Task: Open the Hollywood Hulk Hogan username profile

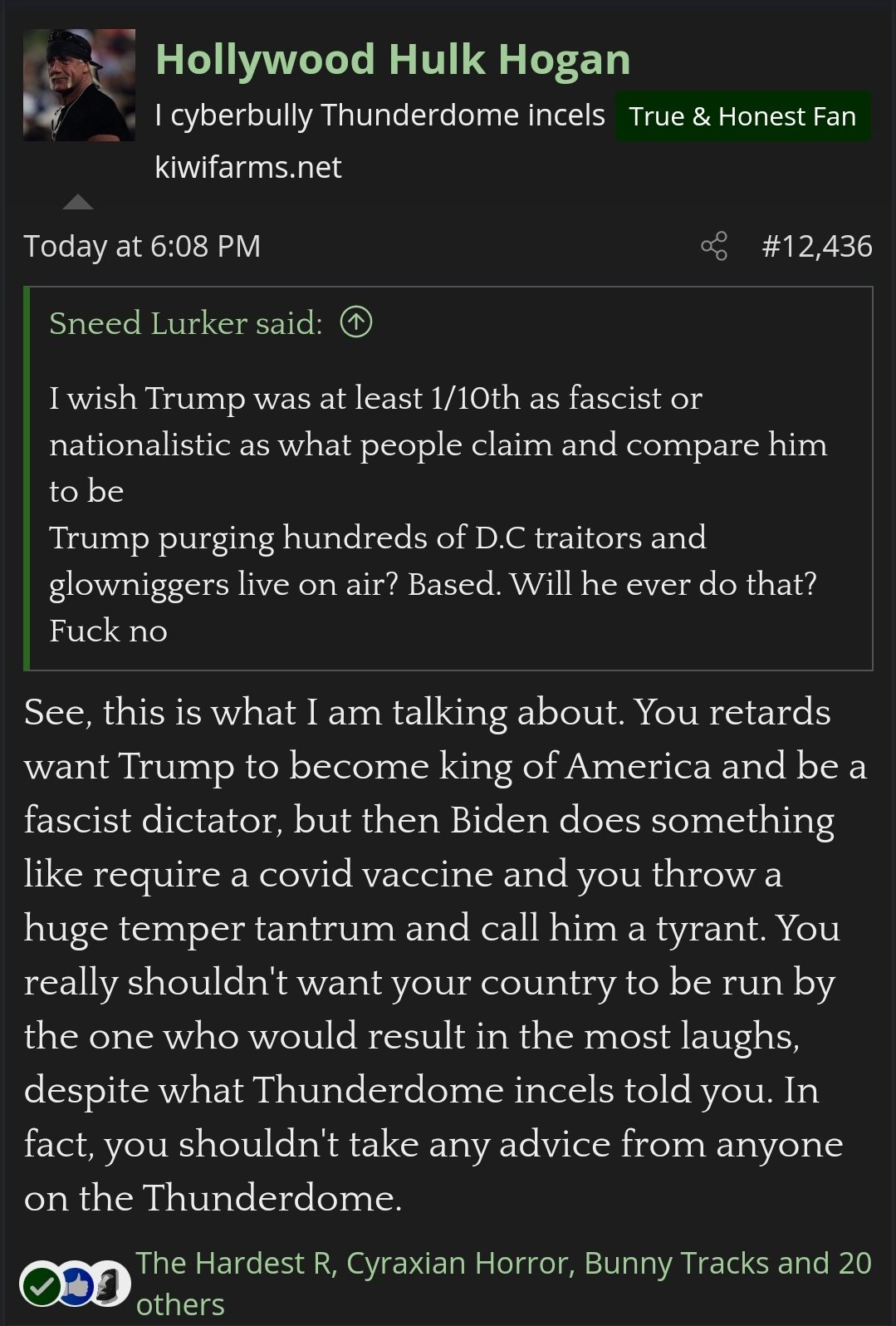Action: point(393,60)
